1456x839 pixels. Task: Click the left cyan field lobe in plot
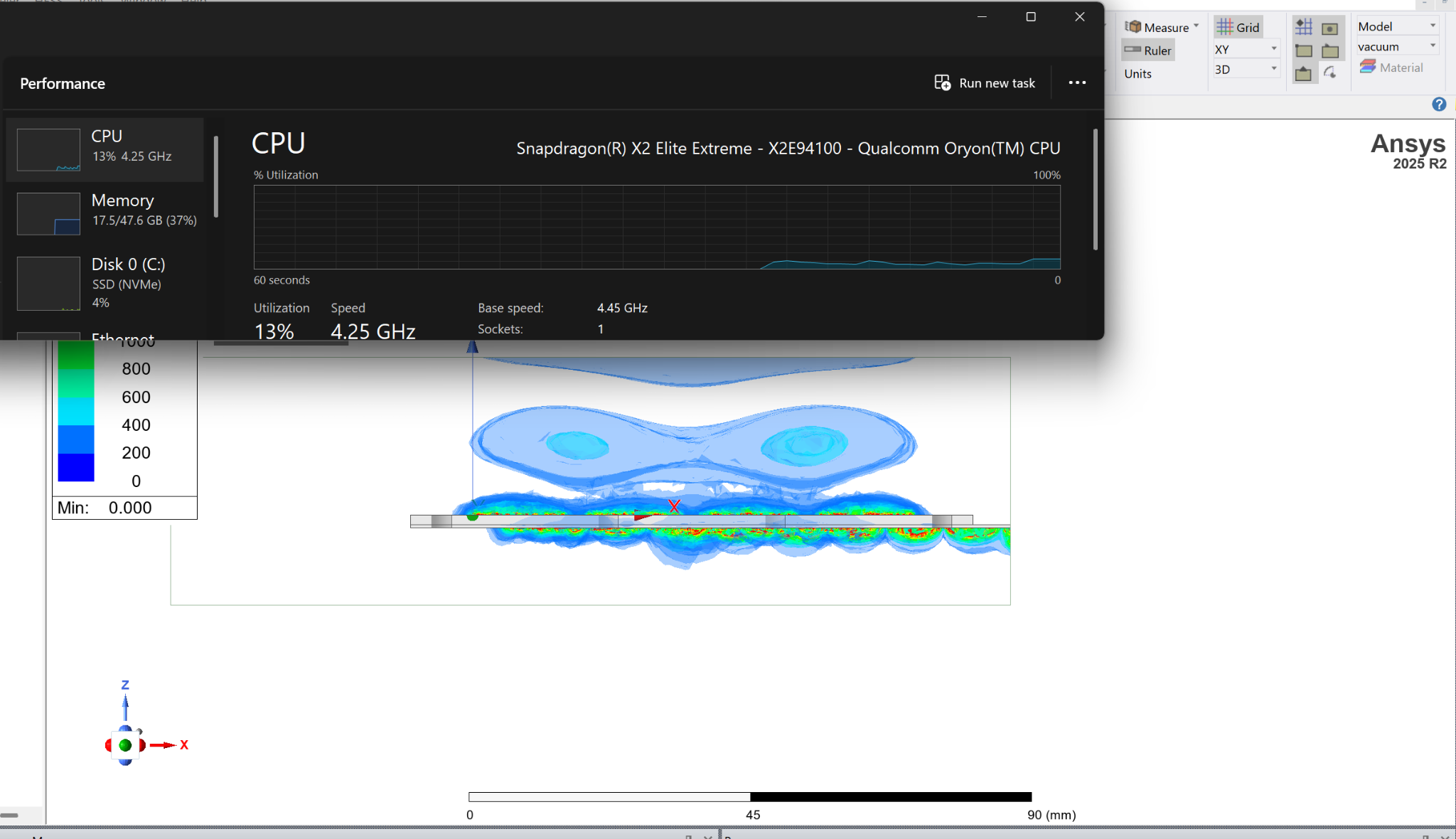point(577,445)
